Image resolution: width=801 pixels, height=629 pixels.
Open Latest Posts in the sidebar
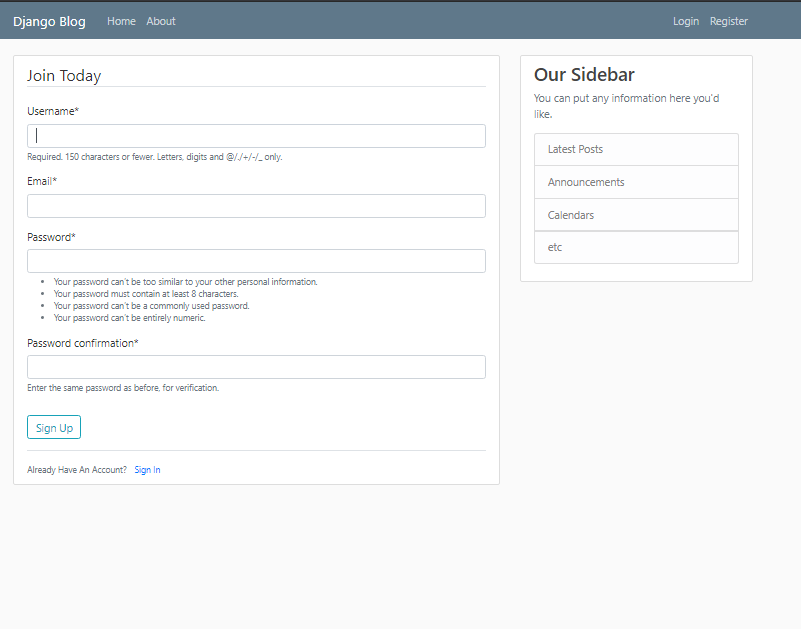click(x=637, y=149)
